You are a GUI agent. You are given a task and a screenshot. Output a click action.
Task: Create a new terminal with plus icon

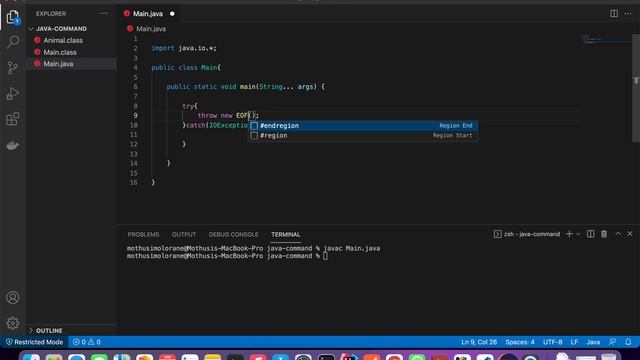(569, 234)
